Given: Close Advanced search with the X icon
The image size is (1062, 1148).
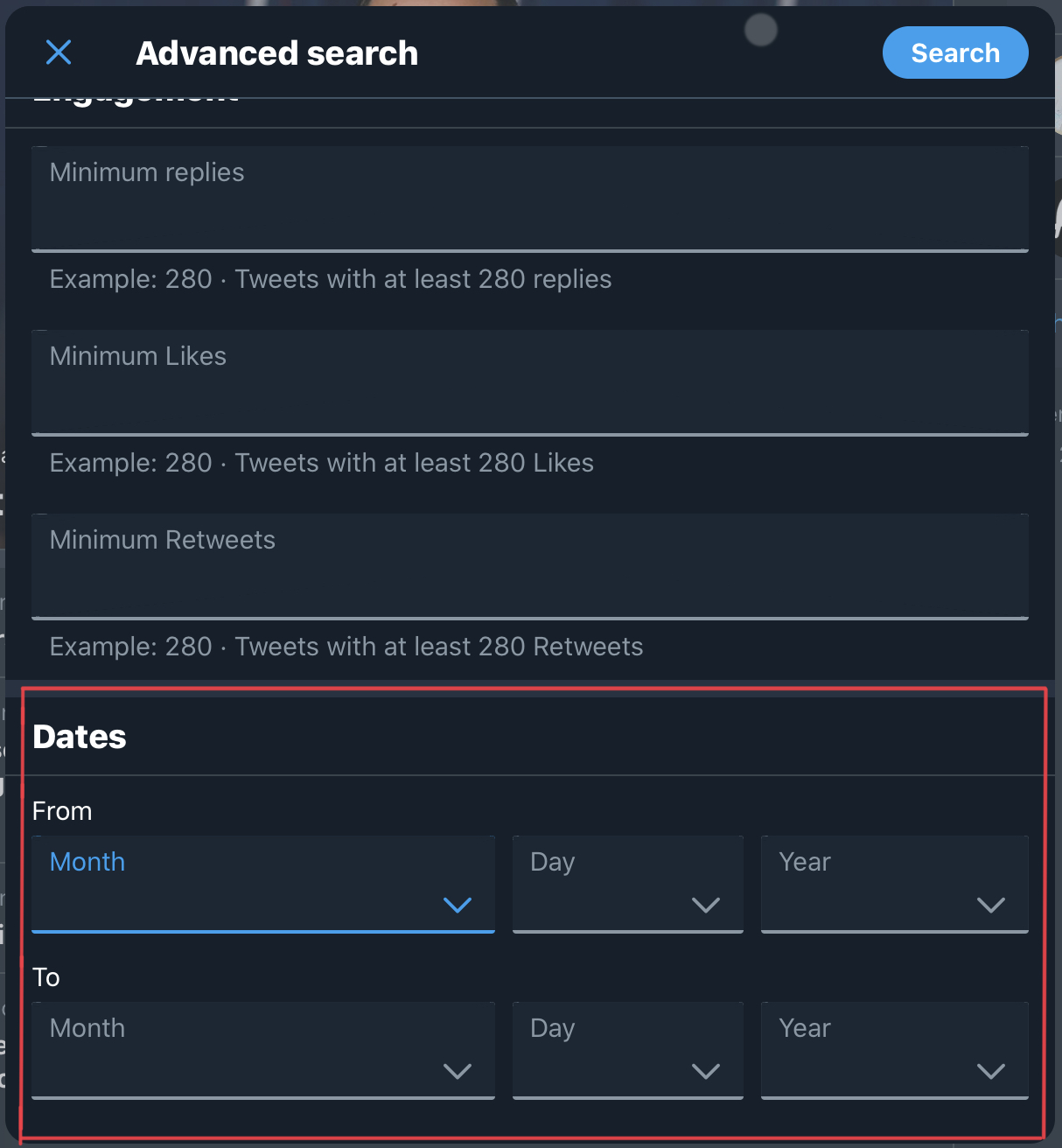Looking at the screenshot, I should pos(58,52).
